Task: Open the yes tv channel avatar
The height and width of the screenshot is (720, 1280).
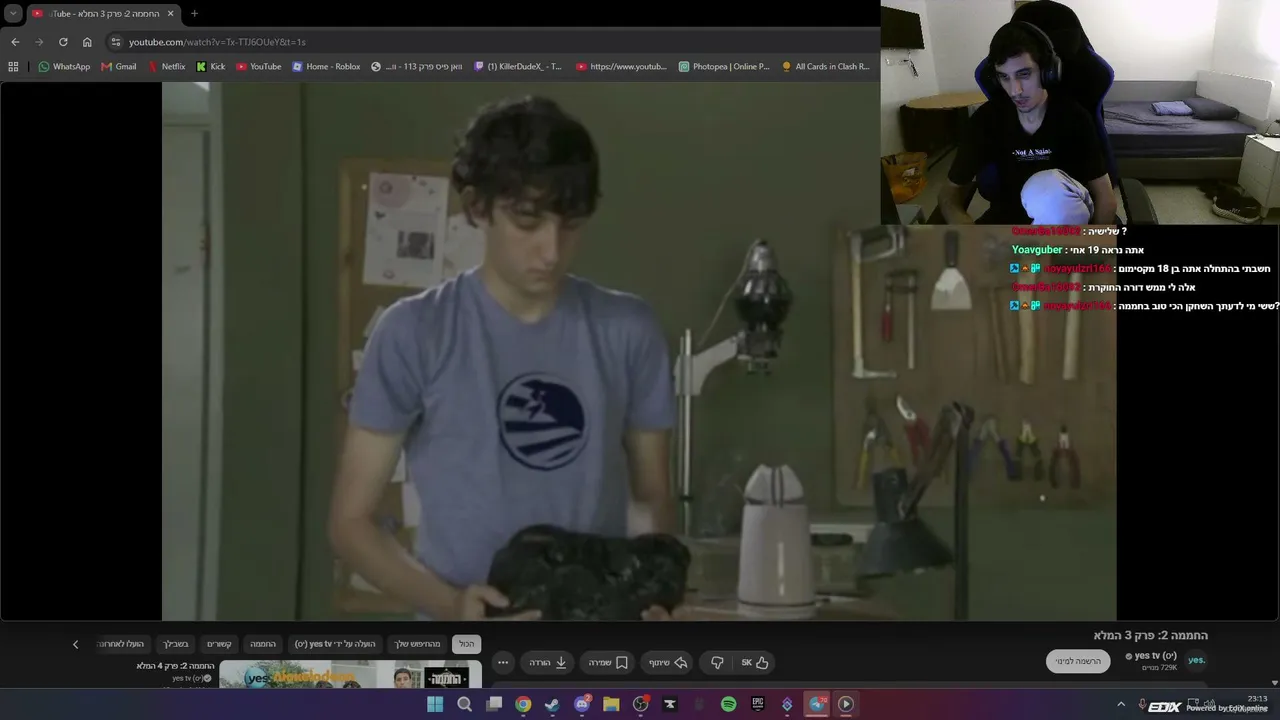Action: pos(1196,660)
